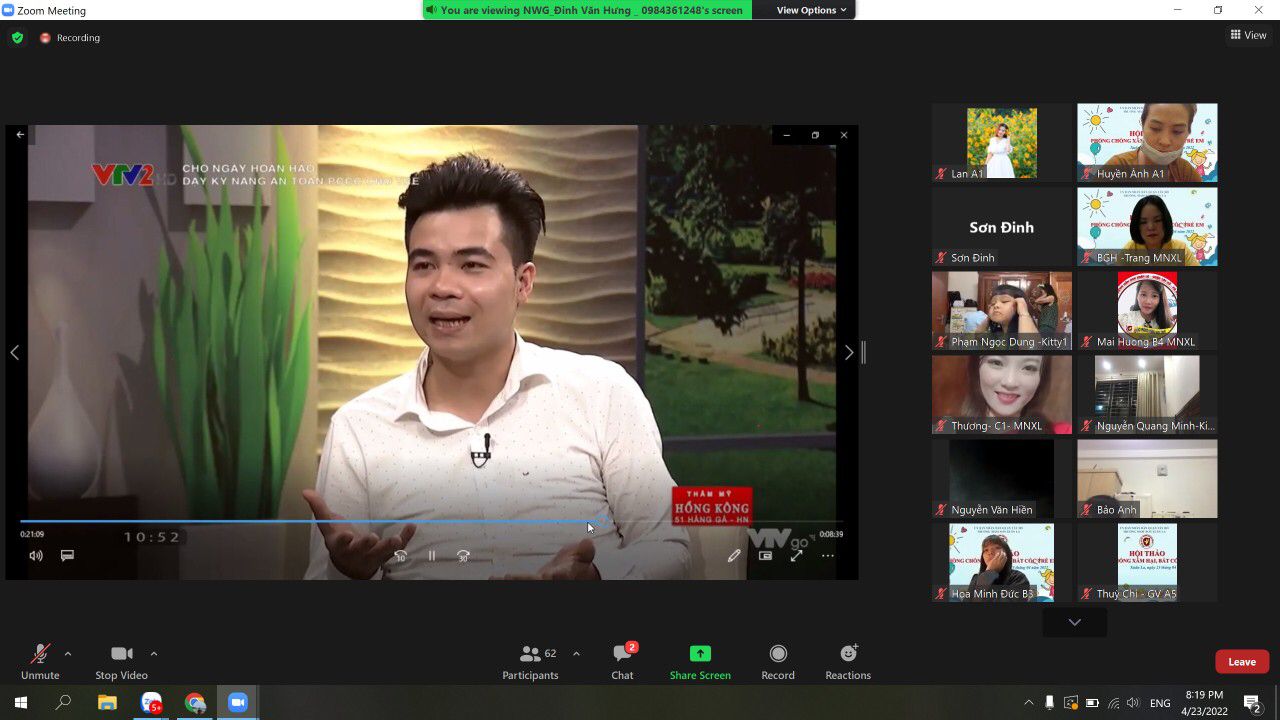This screenshot has width=1280, height=720.
Task: Enter fullscreen in the shared video player
Action: [x=796, y=556]
